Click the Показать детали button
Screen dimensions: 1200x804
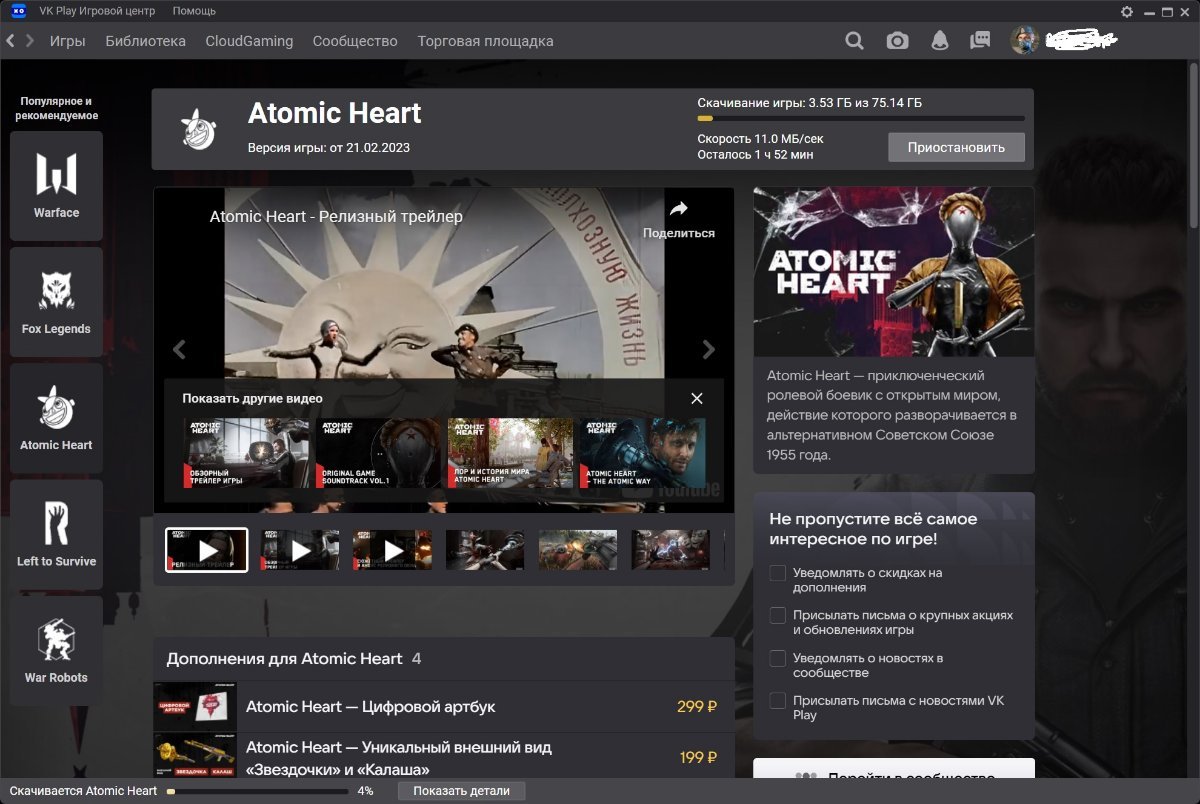coord(461,791)
